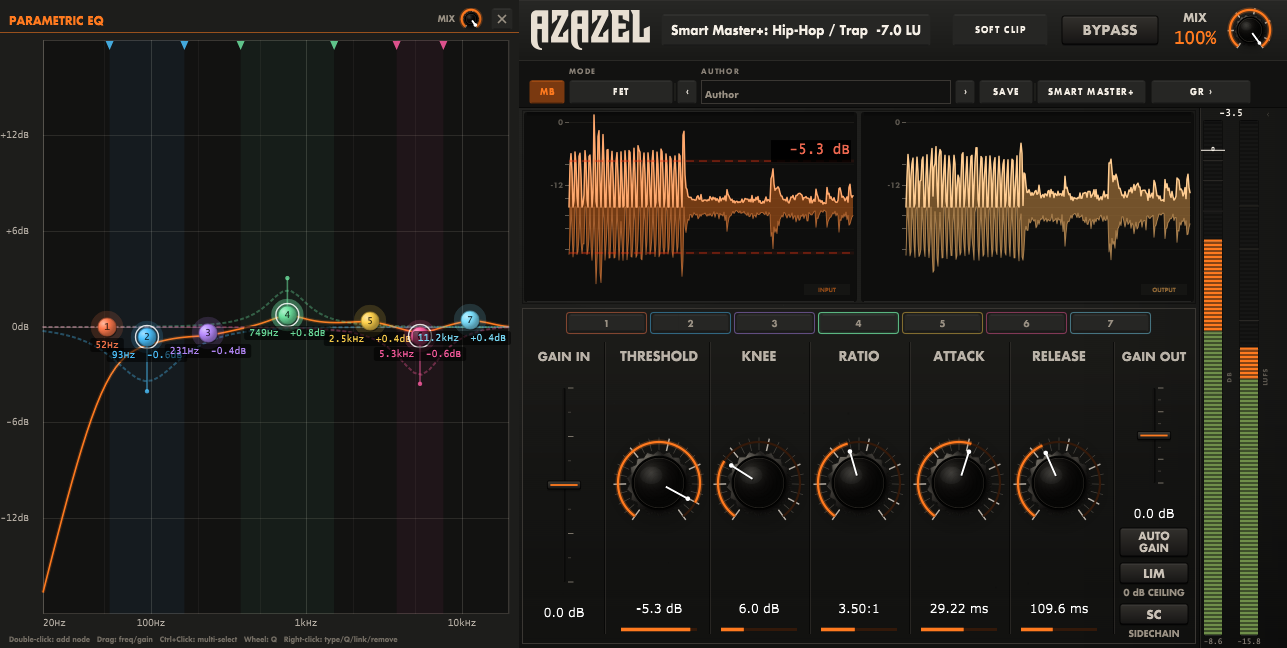Click the AZAZEL logo
Image resolution: width=1287 pixels, height=648 pixels.
(x=590, y=29)
